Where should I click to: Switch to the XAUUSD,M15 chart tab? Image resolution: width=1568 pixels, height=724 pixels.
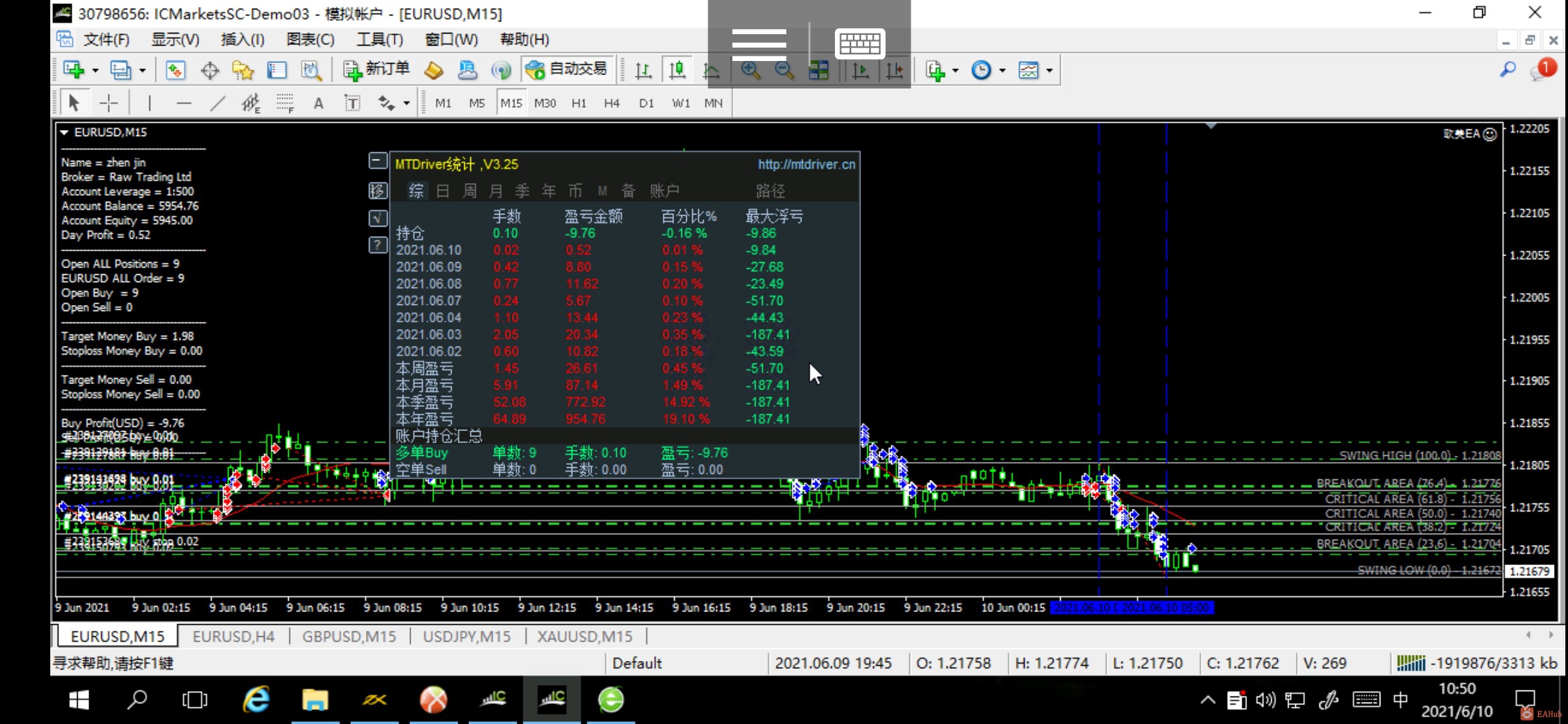(584, 636)
